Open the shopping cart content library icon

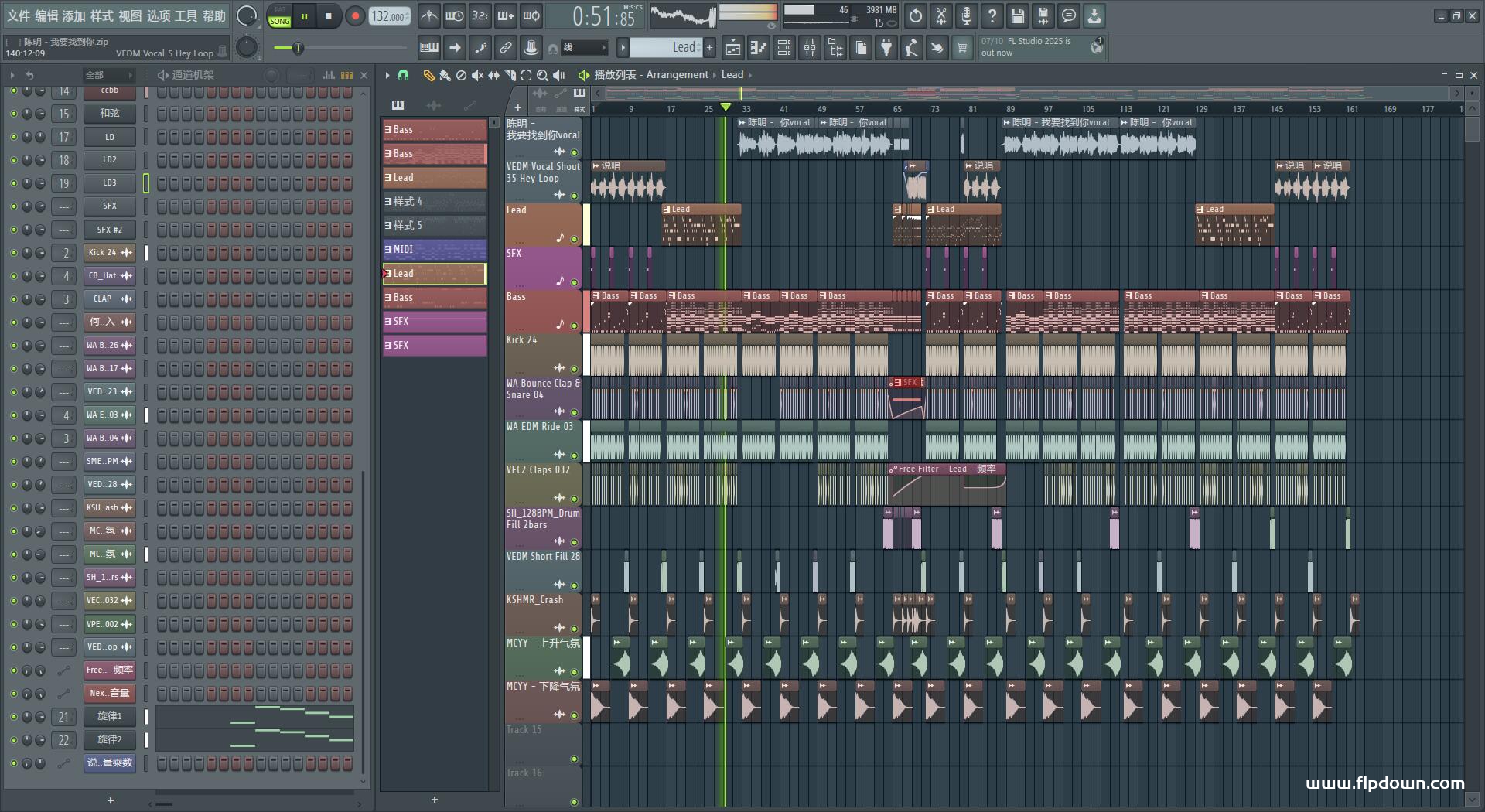(962, 48)
